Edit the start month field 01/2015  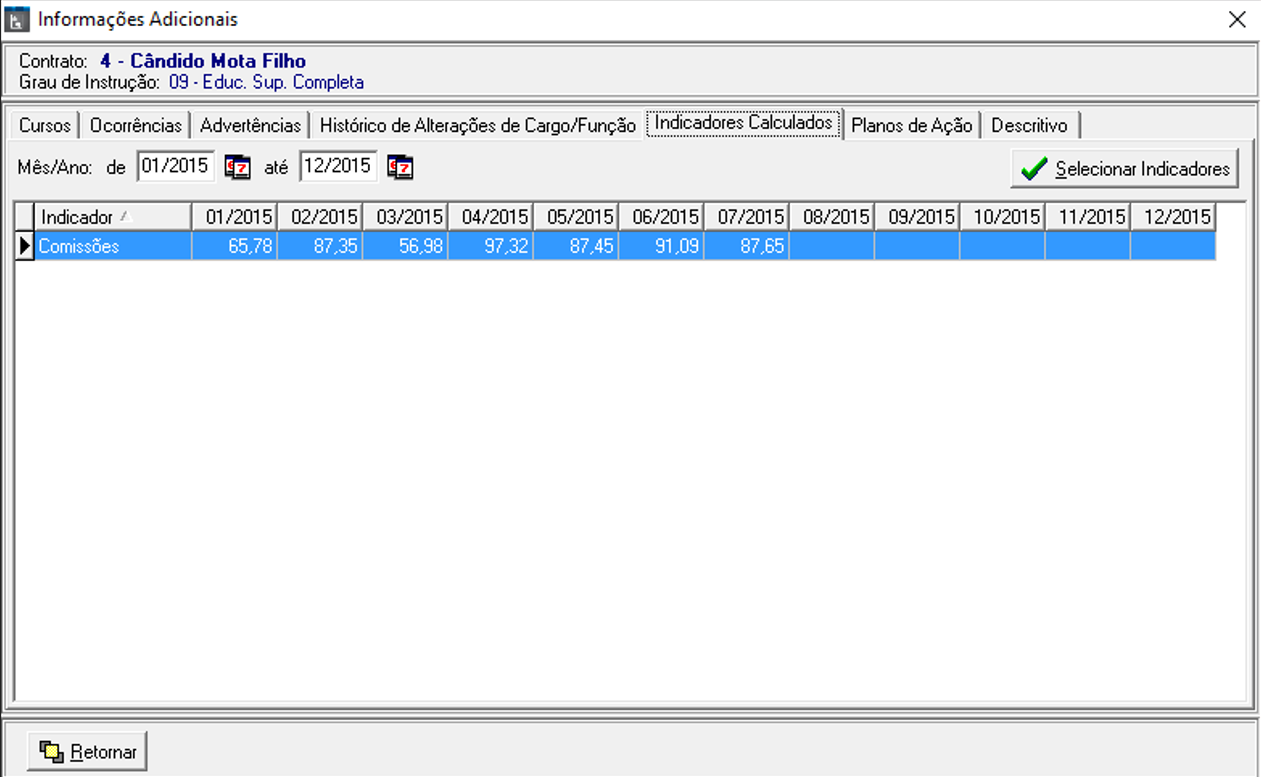[175, 167]
